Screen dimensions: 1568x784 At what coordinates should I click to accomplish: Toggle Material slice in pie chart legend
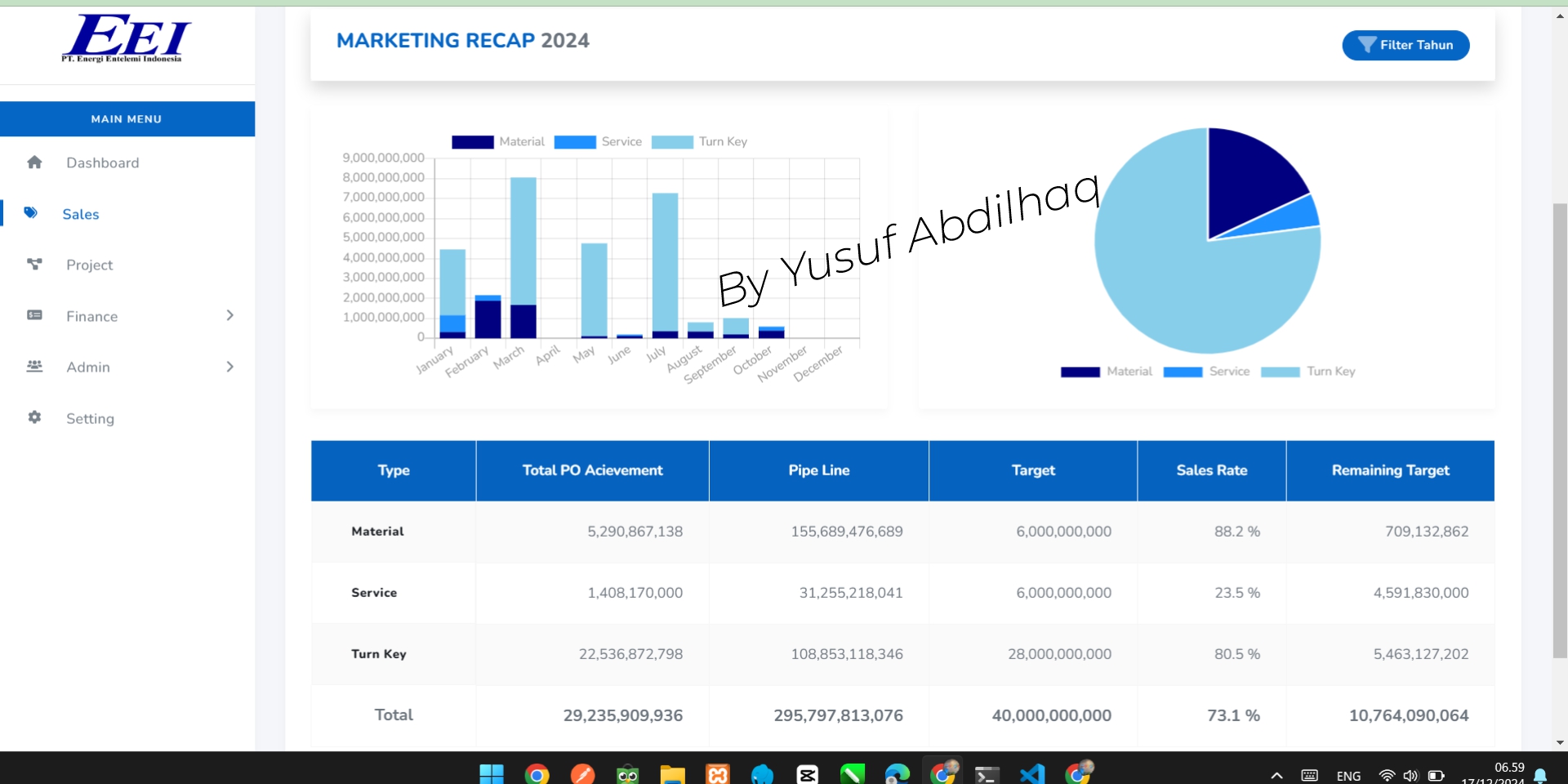pos(1107,372)
